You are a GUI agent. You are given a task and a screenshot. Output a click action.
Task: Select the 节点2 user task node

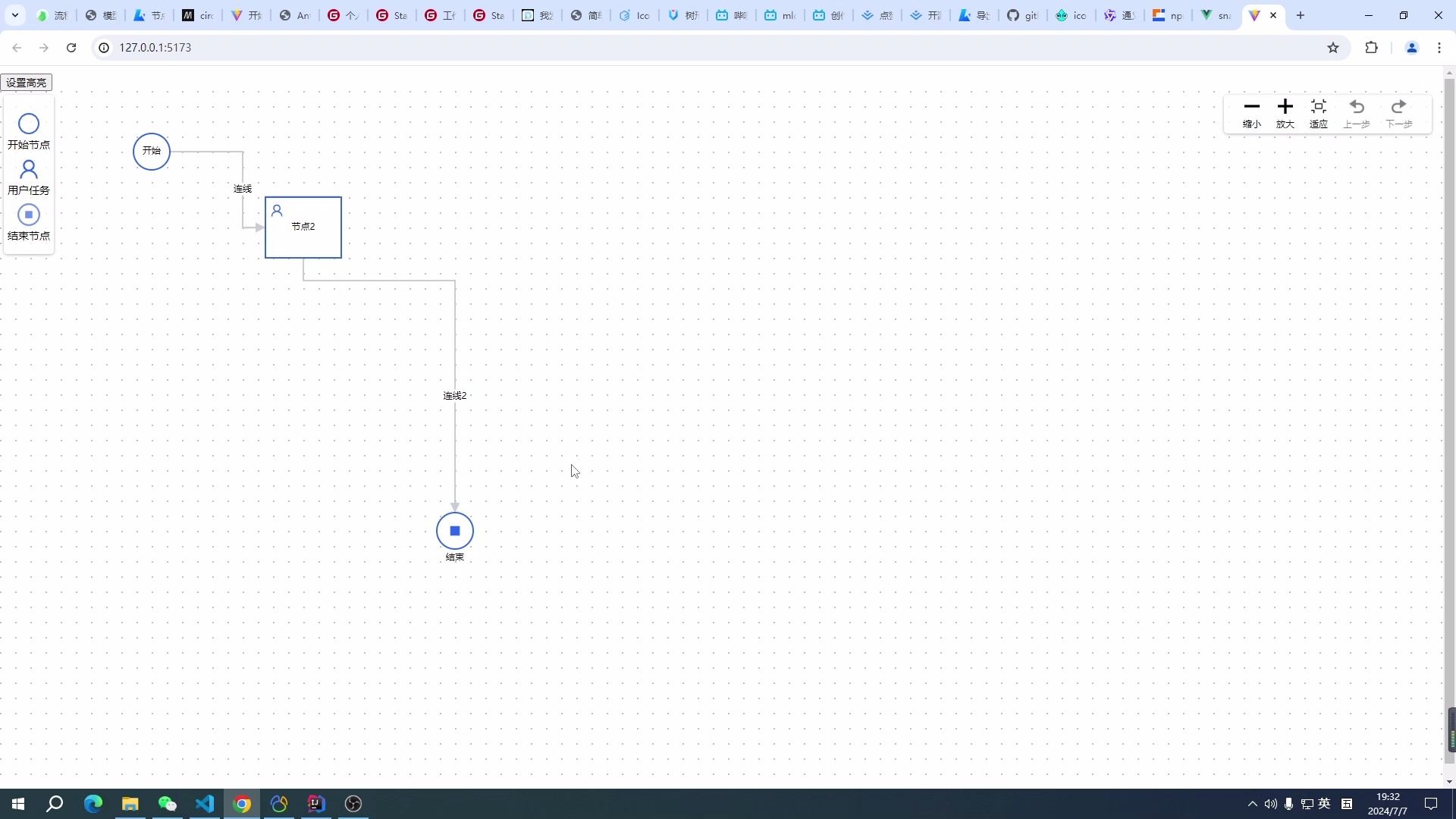[x=303, y=227]
